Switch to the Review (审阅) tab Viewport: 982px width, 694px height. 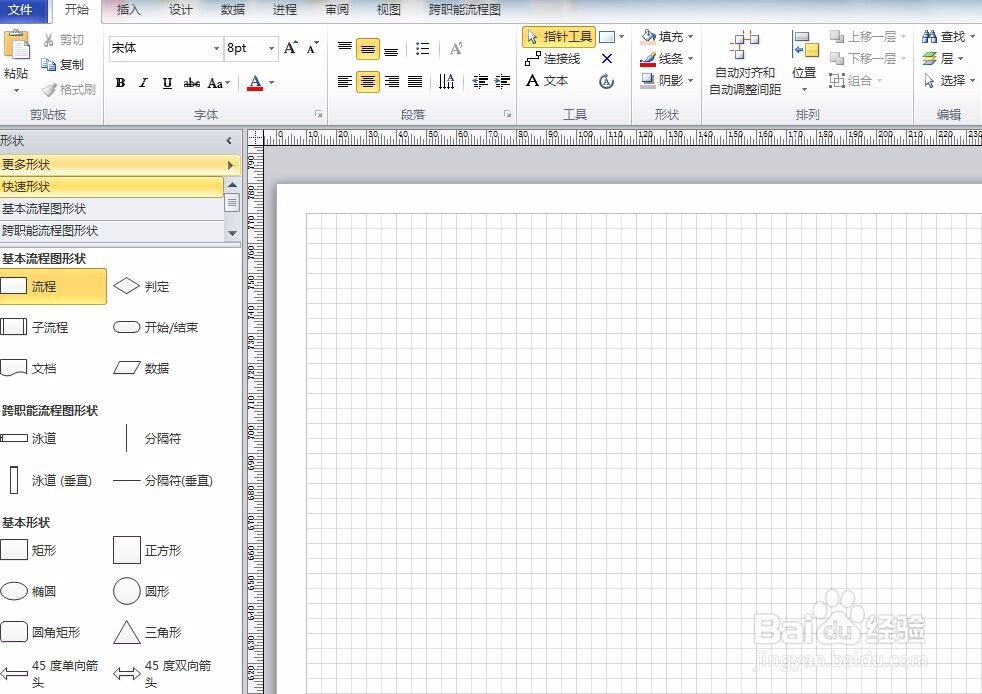tap(337, 10)
